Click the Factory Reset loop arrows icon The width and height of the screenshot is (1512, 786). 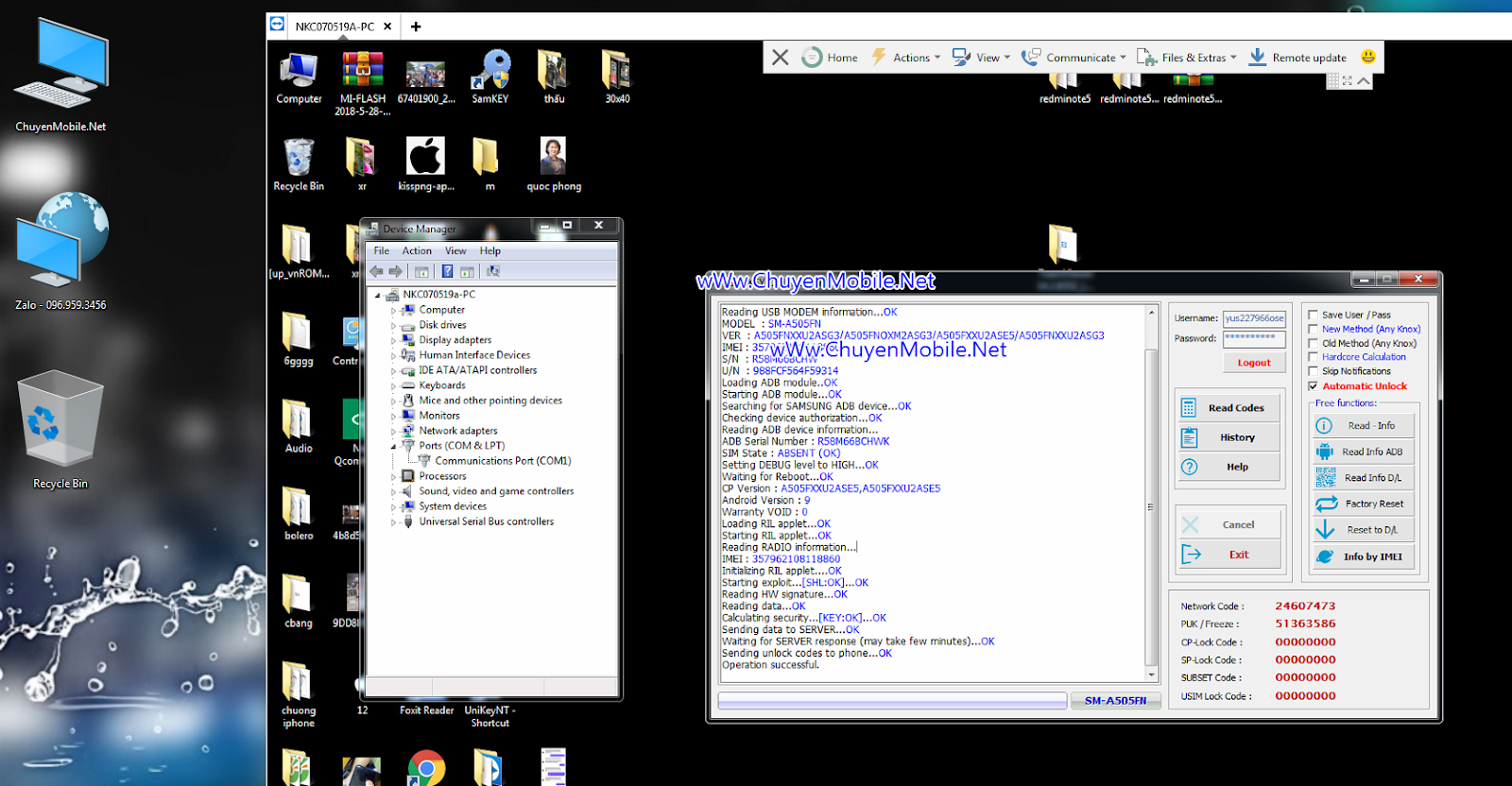click(1327, 504)
